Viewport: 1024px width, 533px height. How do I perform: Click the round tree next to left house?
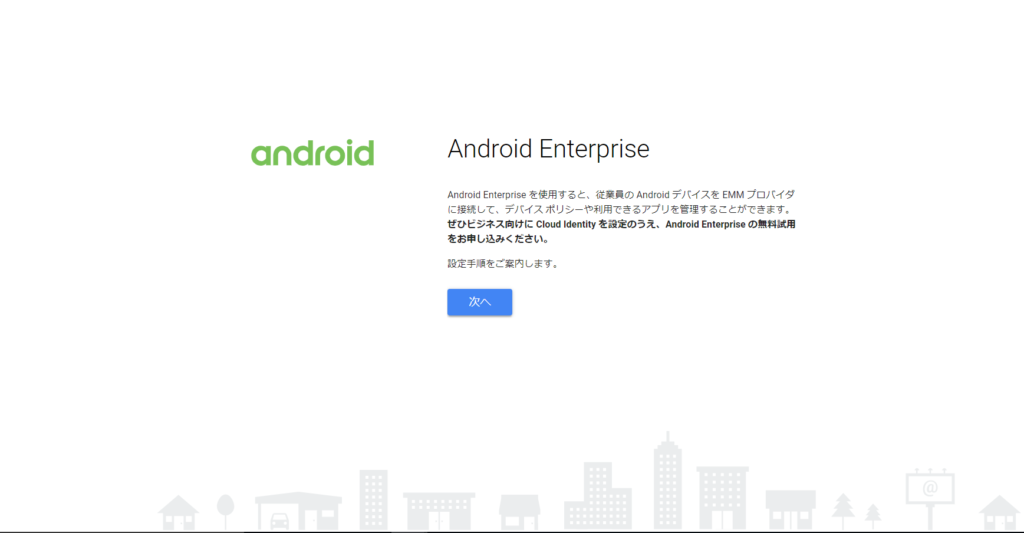click(x=225, y=511)
